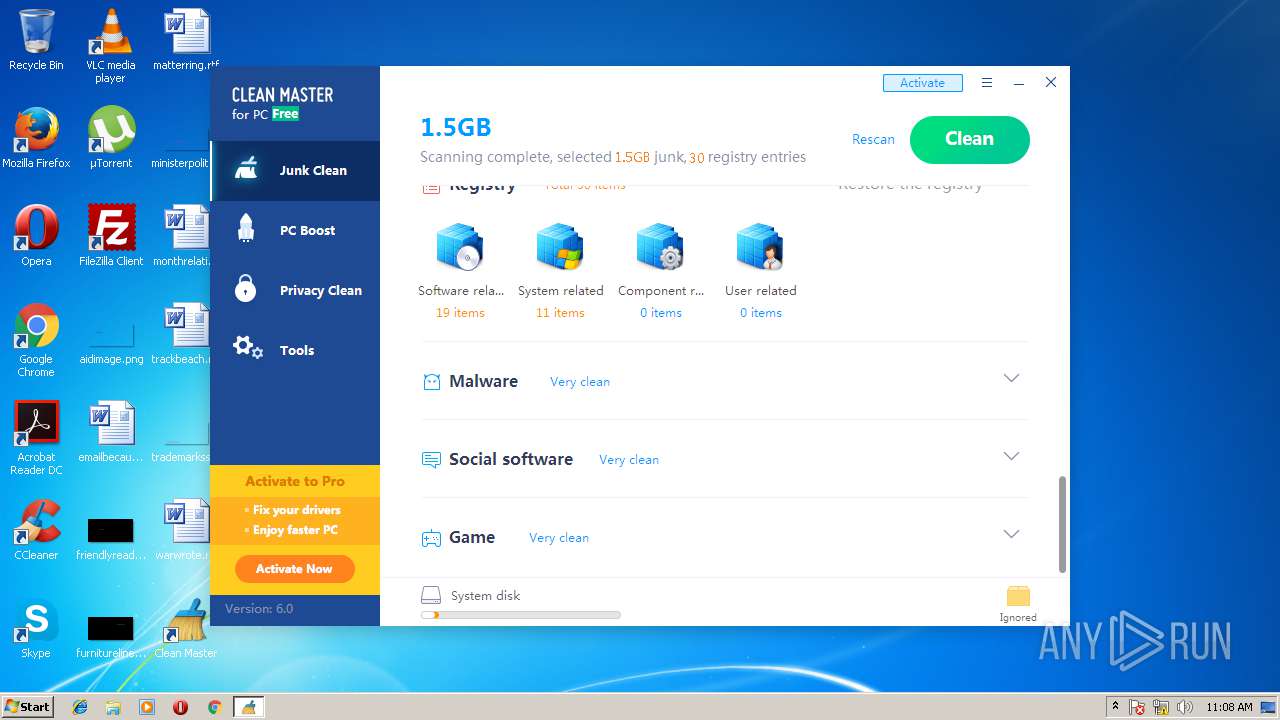Click the Malware category icon
This screenshot has height=720, width=1280.
[x=431, y=382]
